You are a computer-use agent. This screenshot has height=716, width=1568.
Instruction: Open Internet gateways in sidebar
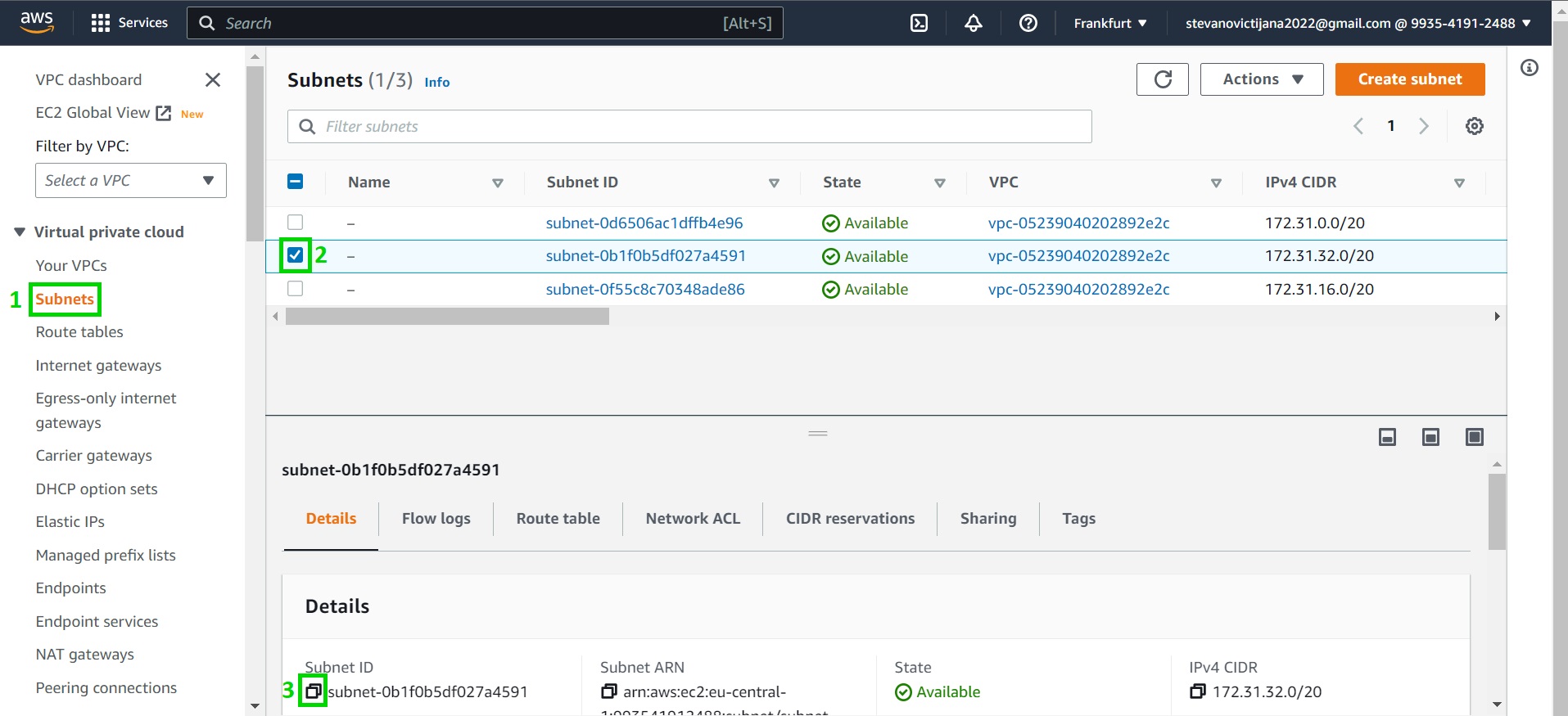(98, 365)
